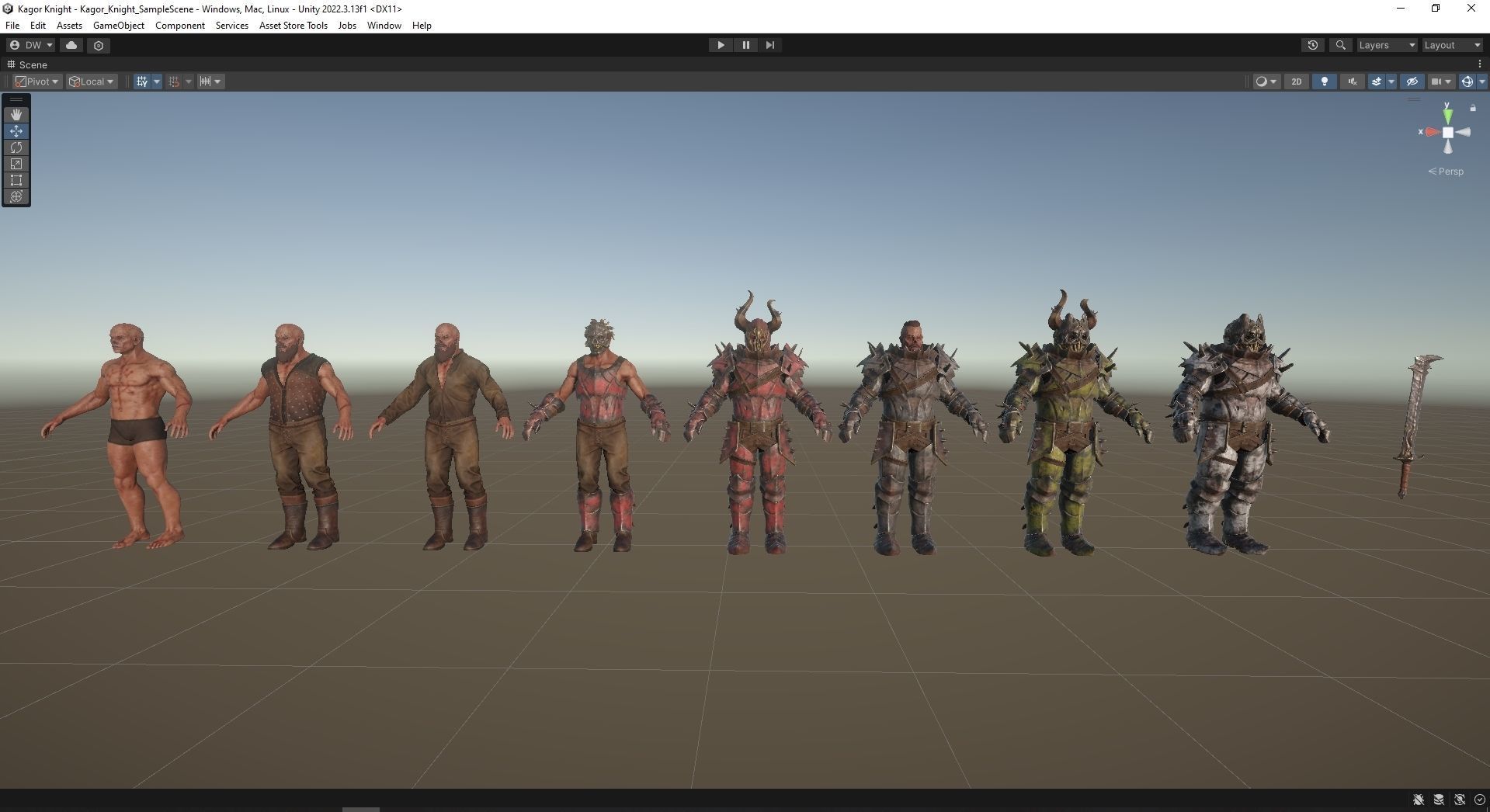Open the global search magnifier
Screen dimensions: 1490x812
(x=1340, y=45)
